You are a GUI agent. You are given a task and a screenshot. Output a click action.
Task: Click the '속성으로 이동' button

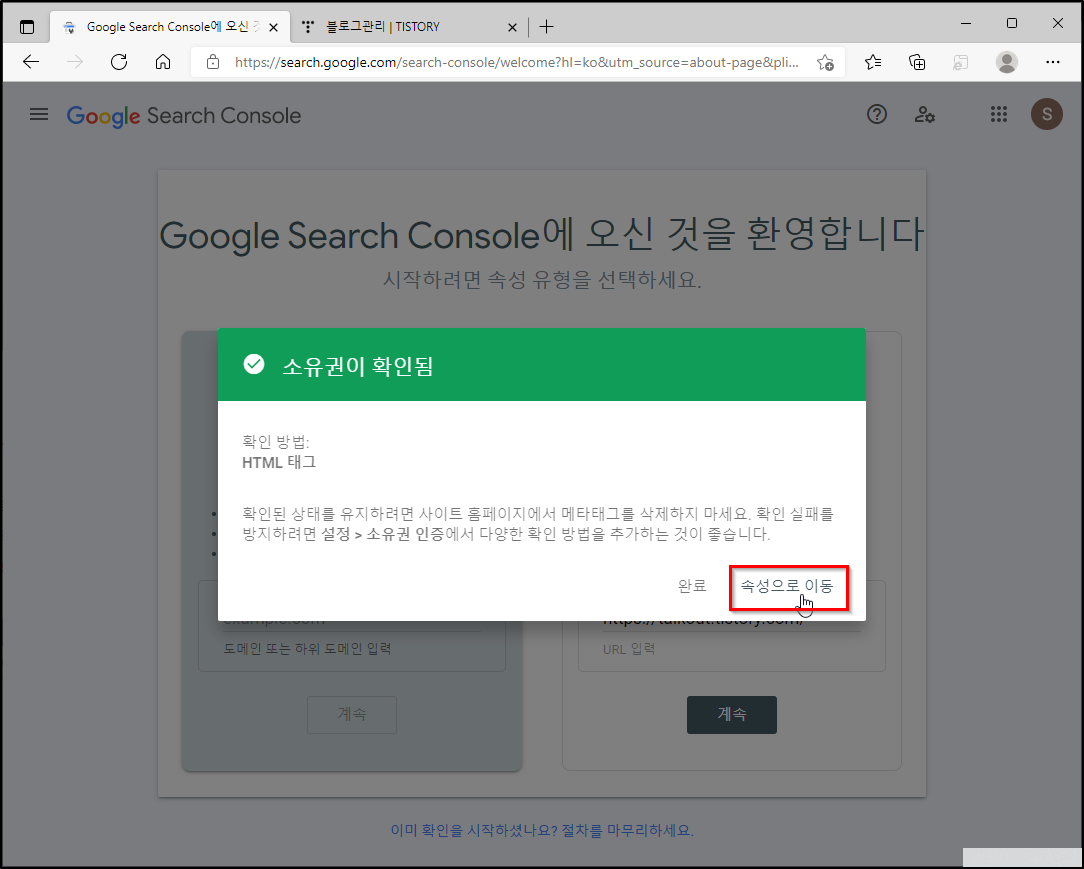click(x=787, y=586)
